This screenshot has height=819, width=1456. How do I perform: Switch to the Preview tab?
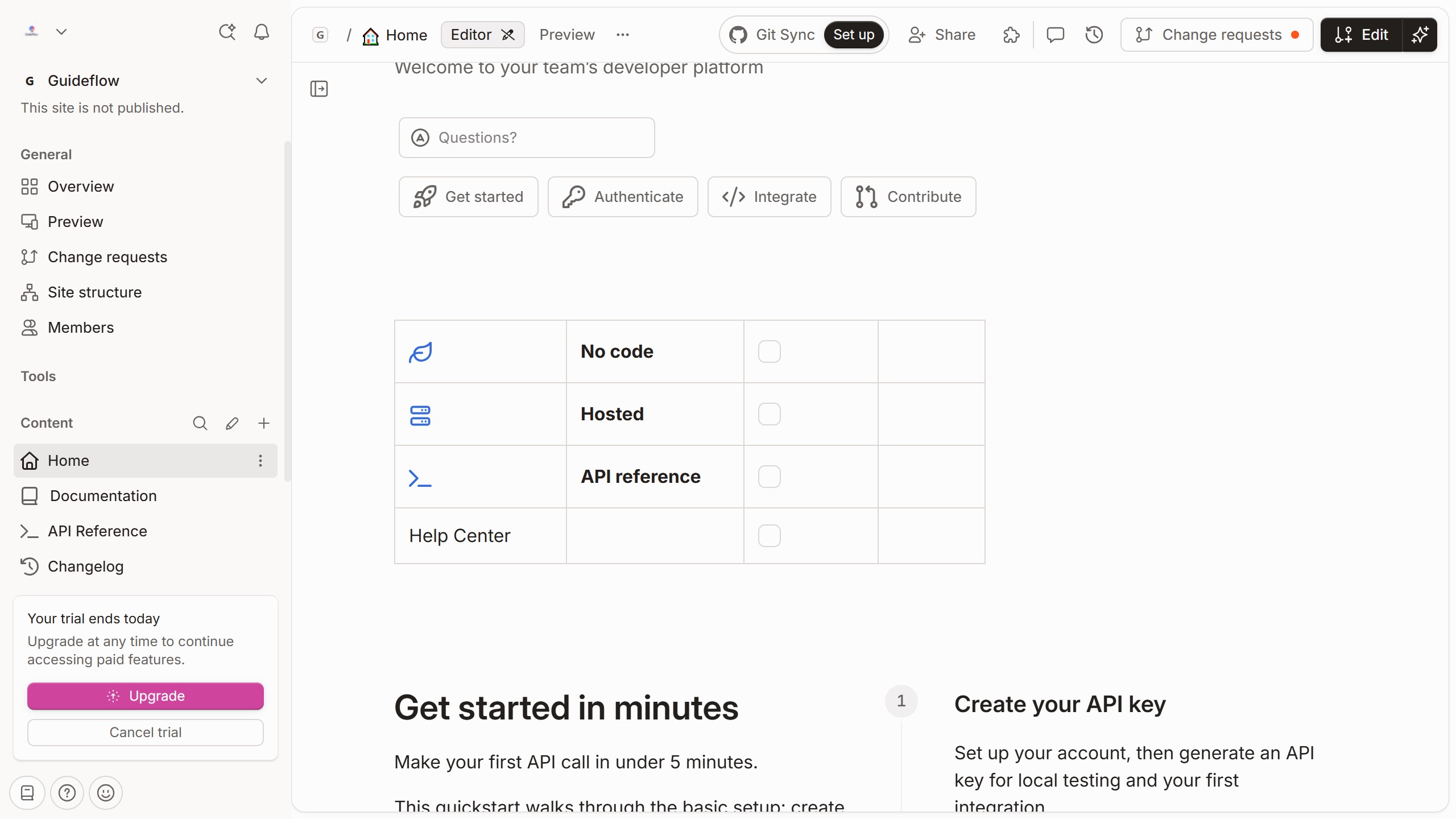pyautogui.click(x=567, y=35)
